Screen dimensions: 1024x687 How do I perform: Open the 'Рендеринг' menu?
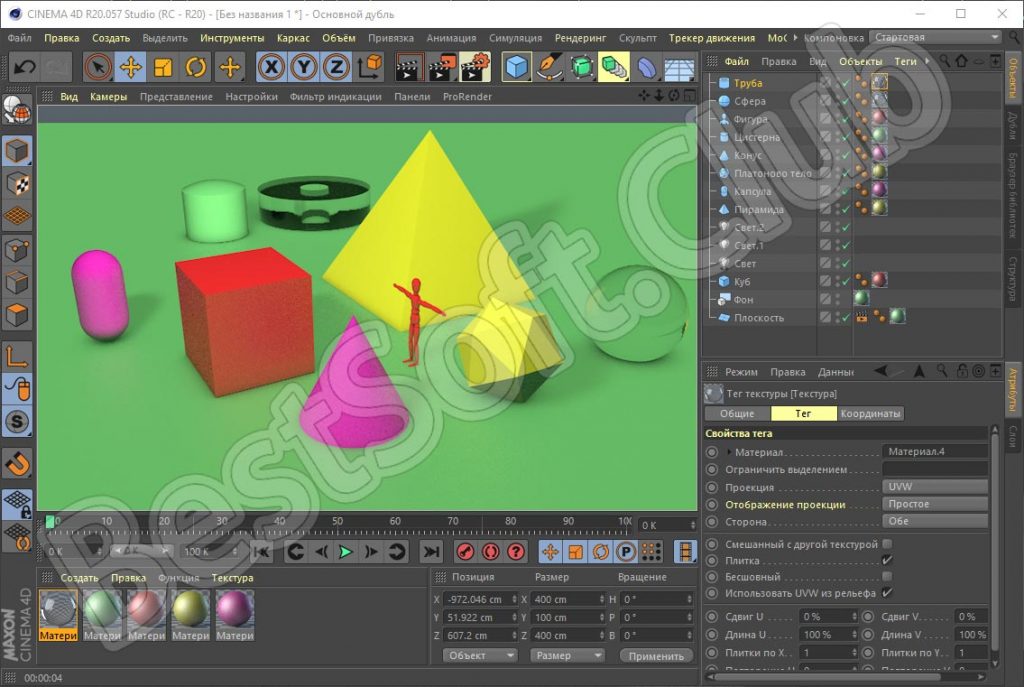click(x=580, y=38)
